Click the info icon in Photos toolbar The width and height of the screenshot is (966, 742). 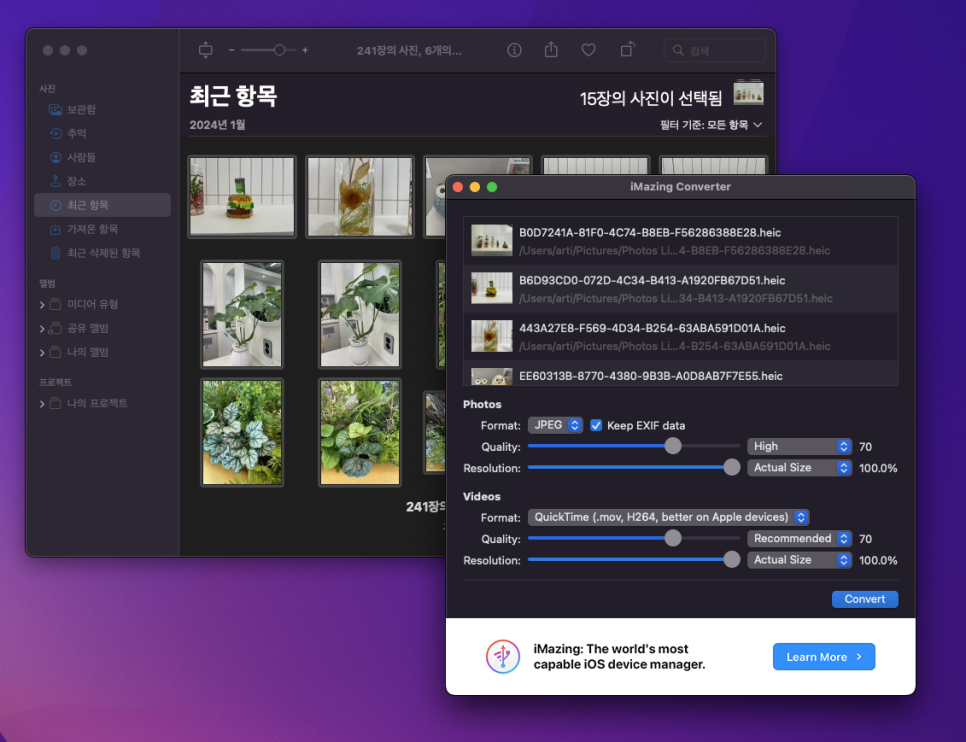[514, 51]
